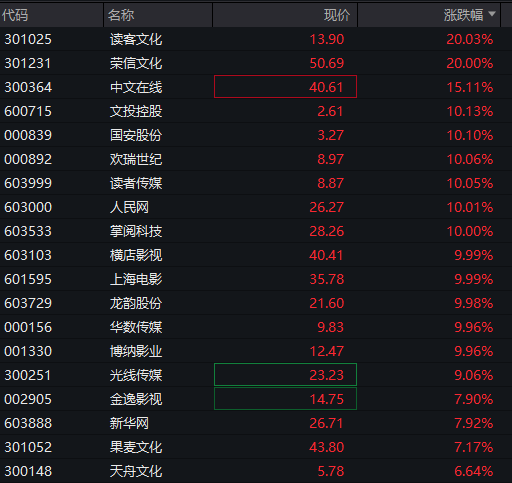The height and width of the screenshot is (483, 512).
Task: Click change value 15.11%
Action: (470, 87)
